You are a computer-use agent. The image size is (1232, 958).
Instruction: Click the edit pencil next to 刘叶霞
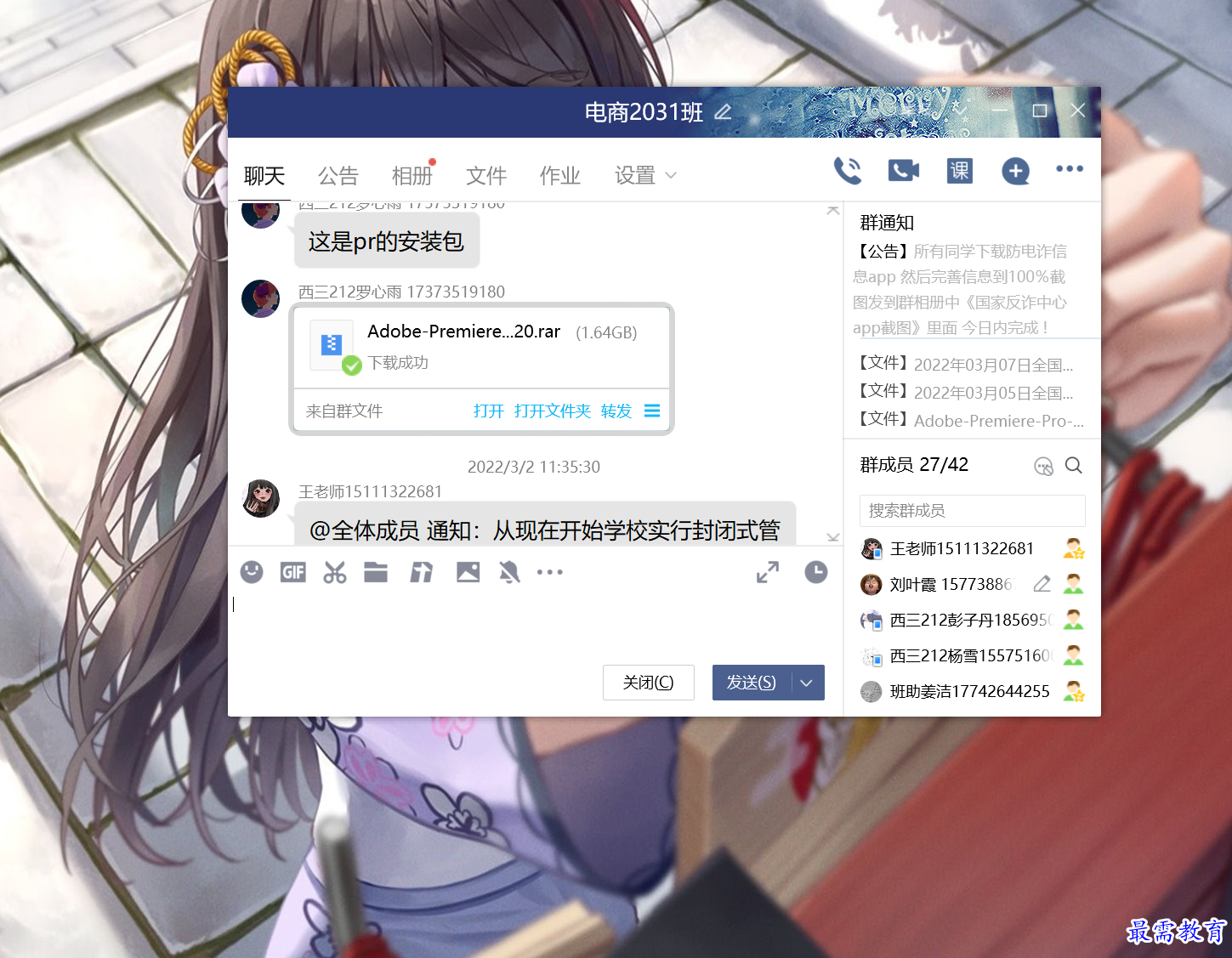pyautogui.click(x=1042, y=584)
